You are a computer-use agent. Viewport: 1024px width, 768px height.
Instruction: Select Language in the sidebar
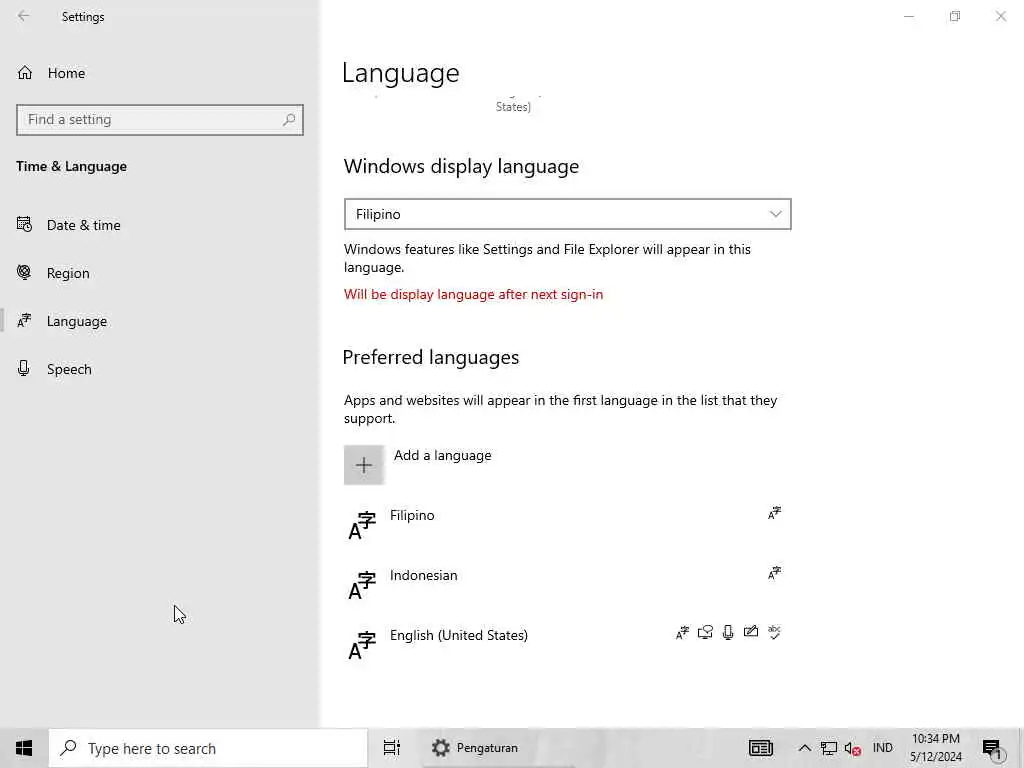pos(76,321)
